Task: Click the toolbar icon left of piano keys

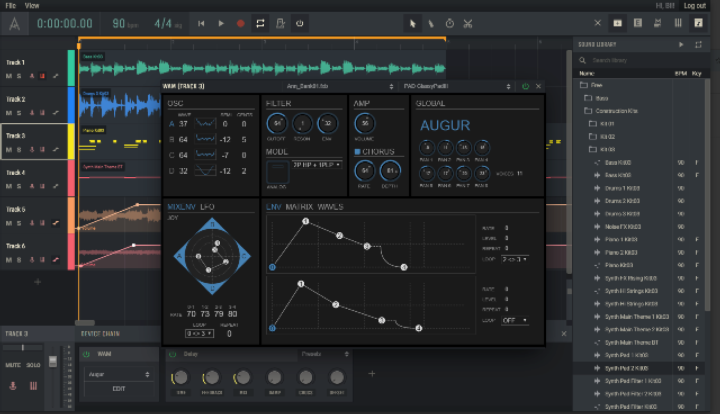Action: click(658, 22)
